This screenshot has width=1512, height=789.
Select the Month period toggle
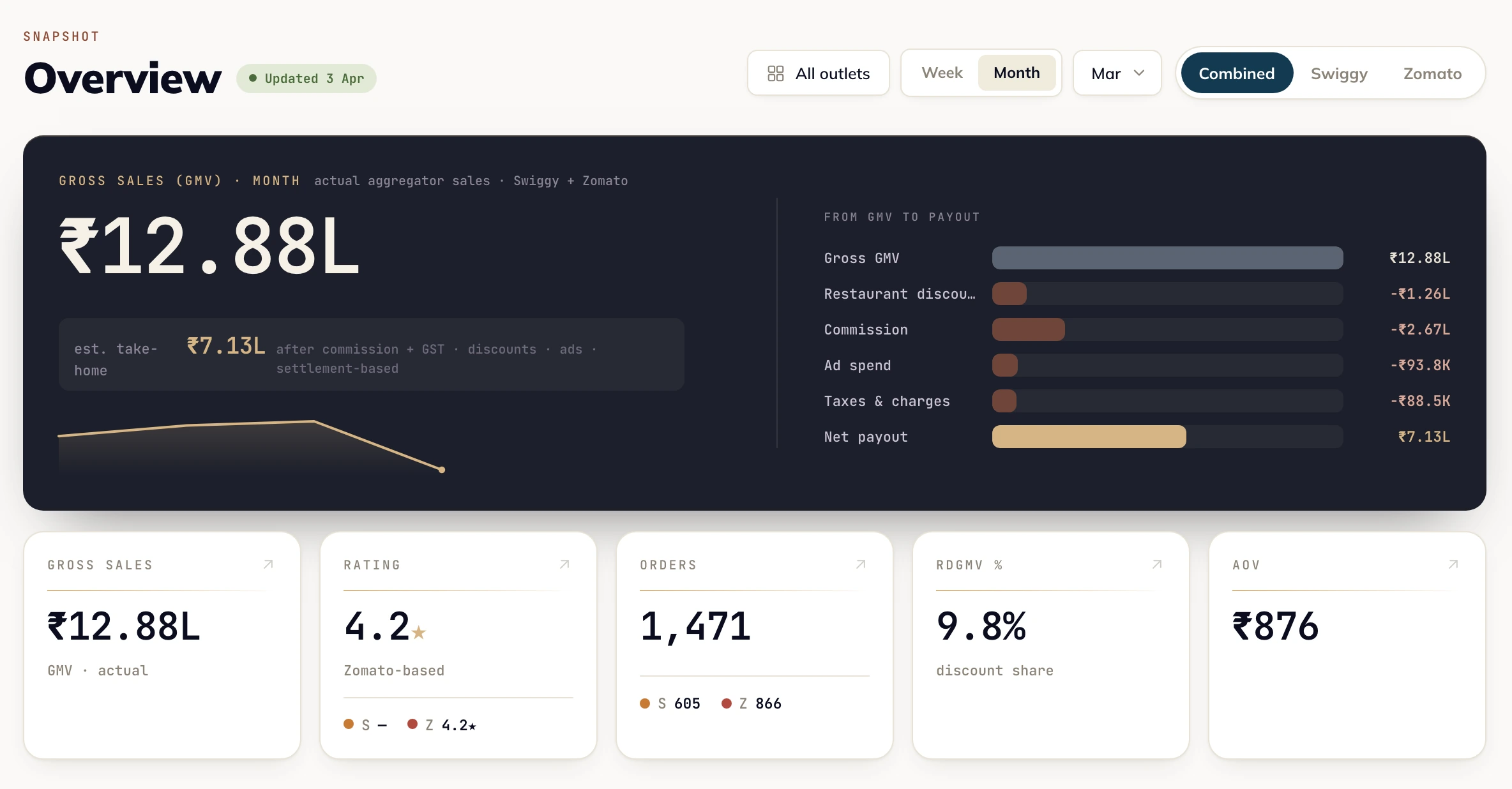[x=1017, y=73]
